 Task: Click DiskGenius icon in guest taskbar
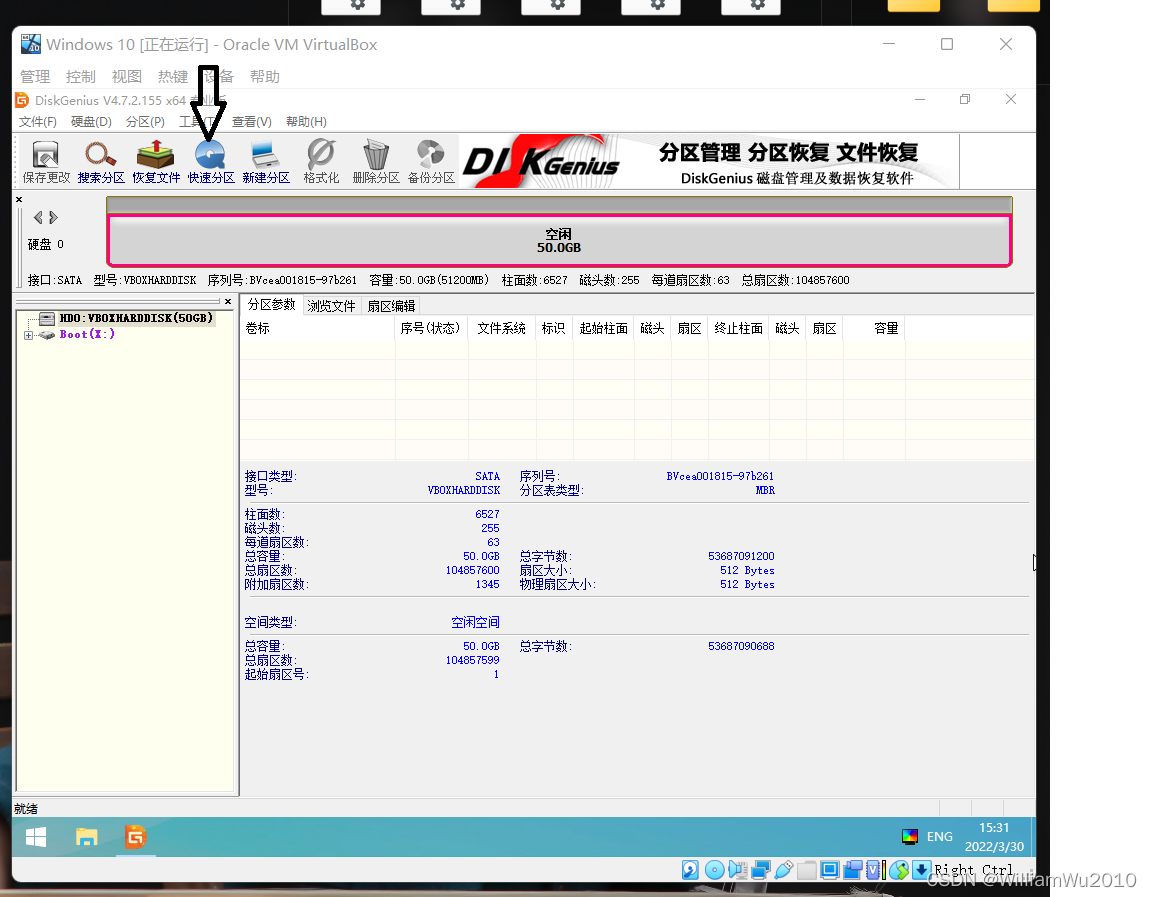coord(136,837)
